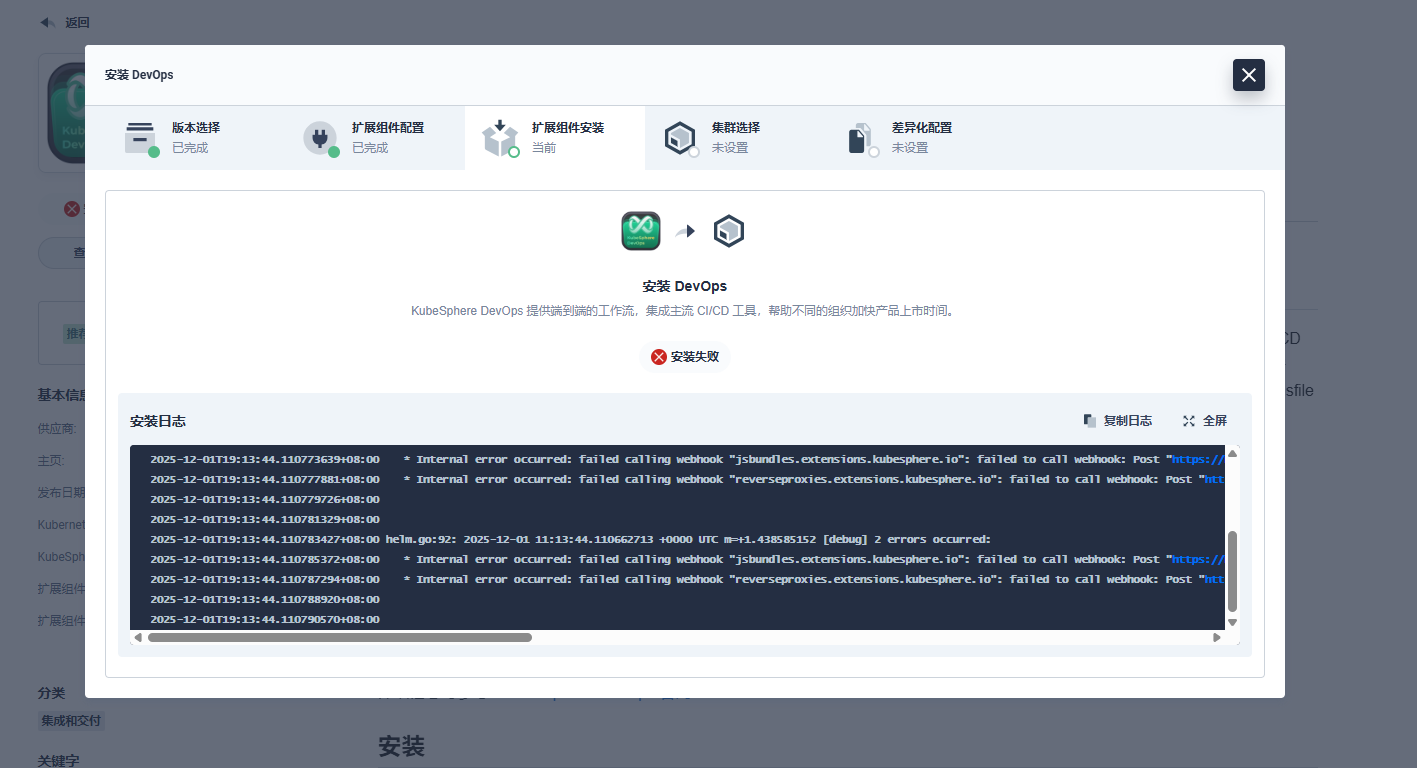Select the 版本选择 tab label

tap(196, 128)
